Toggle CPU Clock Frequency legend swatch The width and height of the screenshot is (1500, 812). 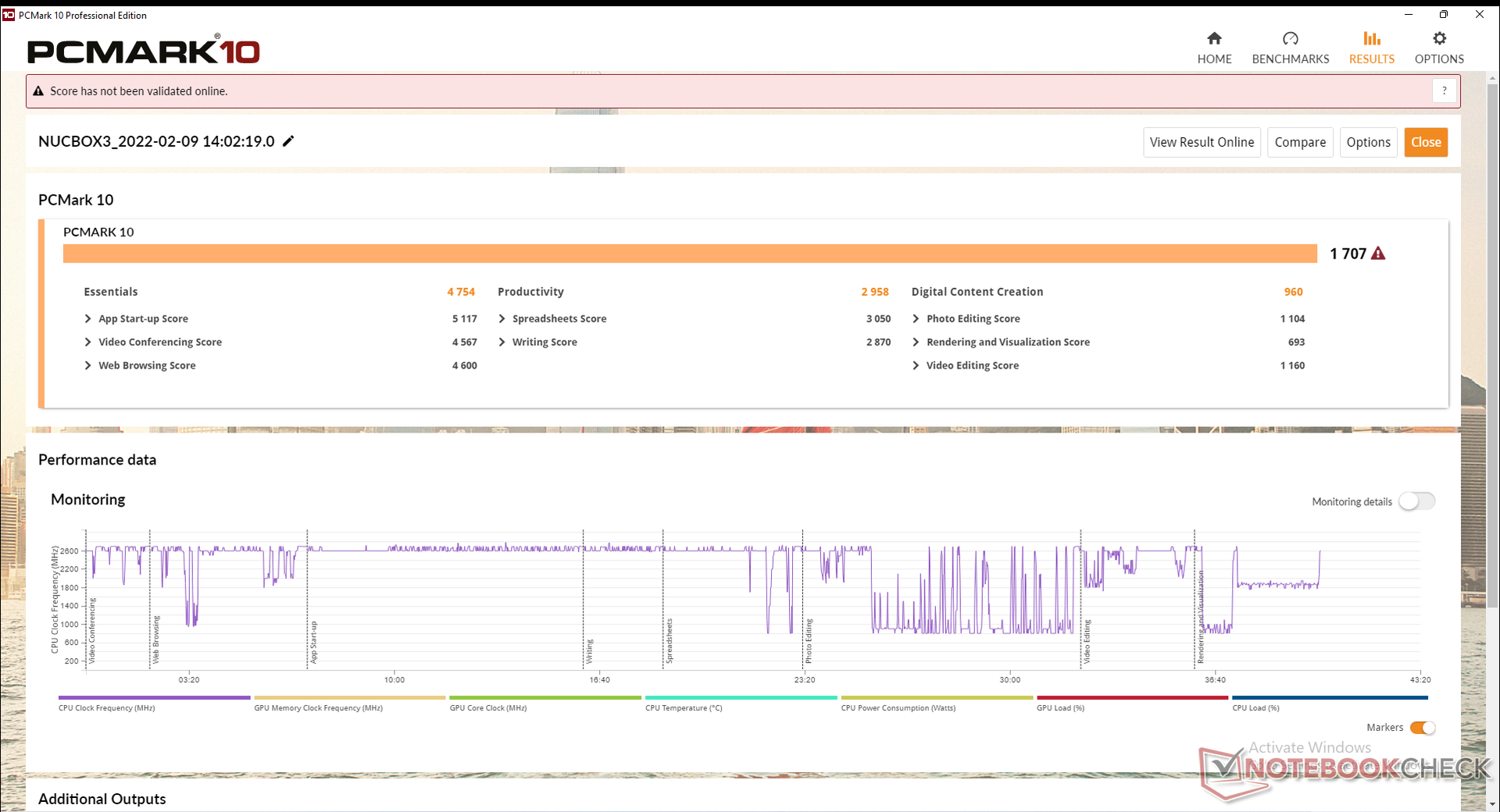click(154, 698)
